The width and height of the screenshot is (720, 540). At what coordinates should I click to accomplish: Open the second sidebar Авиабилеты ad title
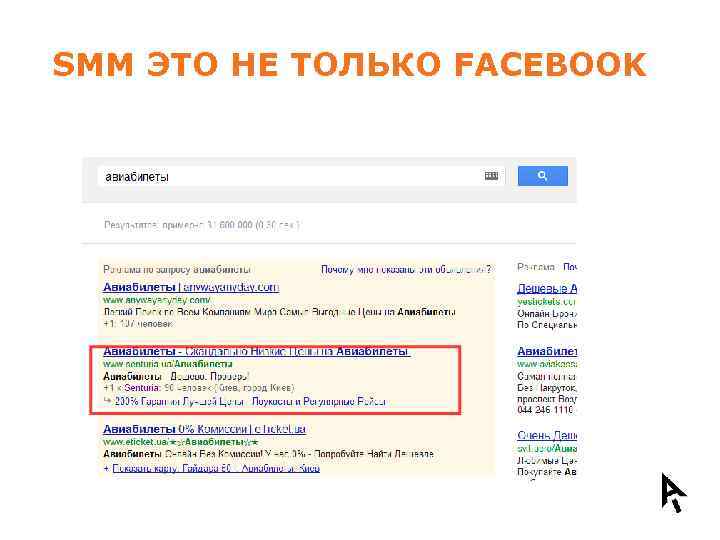pyautogui.click(x=547, y=352)
